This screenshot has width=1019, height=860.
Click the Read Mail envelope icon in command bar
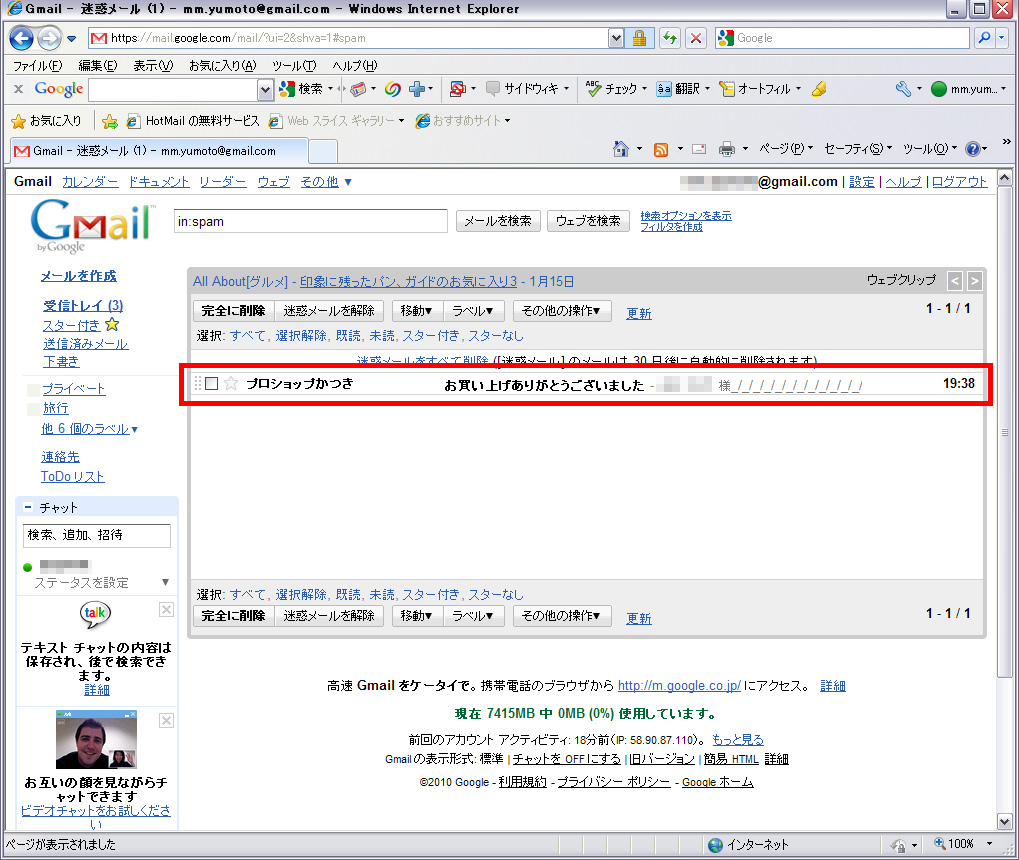tap(699, 150)
